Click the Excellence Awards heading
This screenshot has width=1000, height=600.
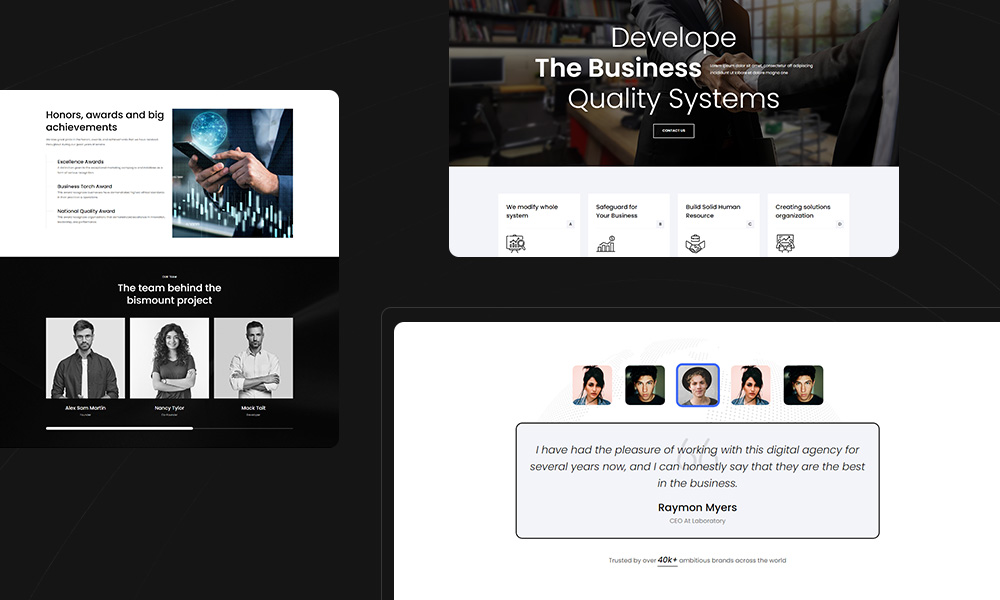(x=80, y=161)
